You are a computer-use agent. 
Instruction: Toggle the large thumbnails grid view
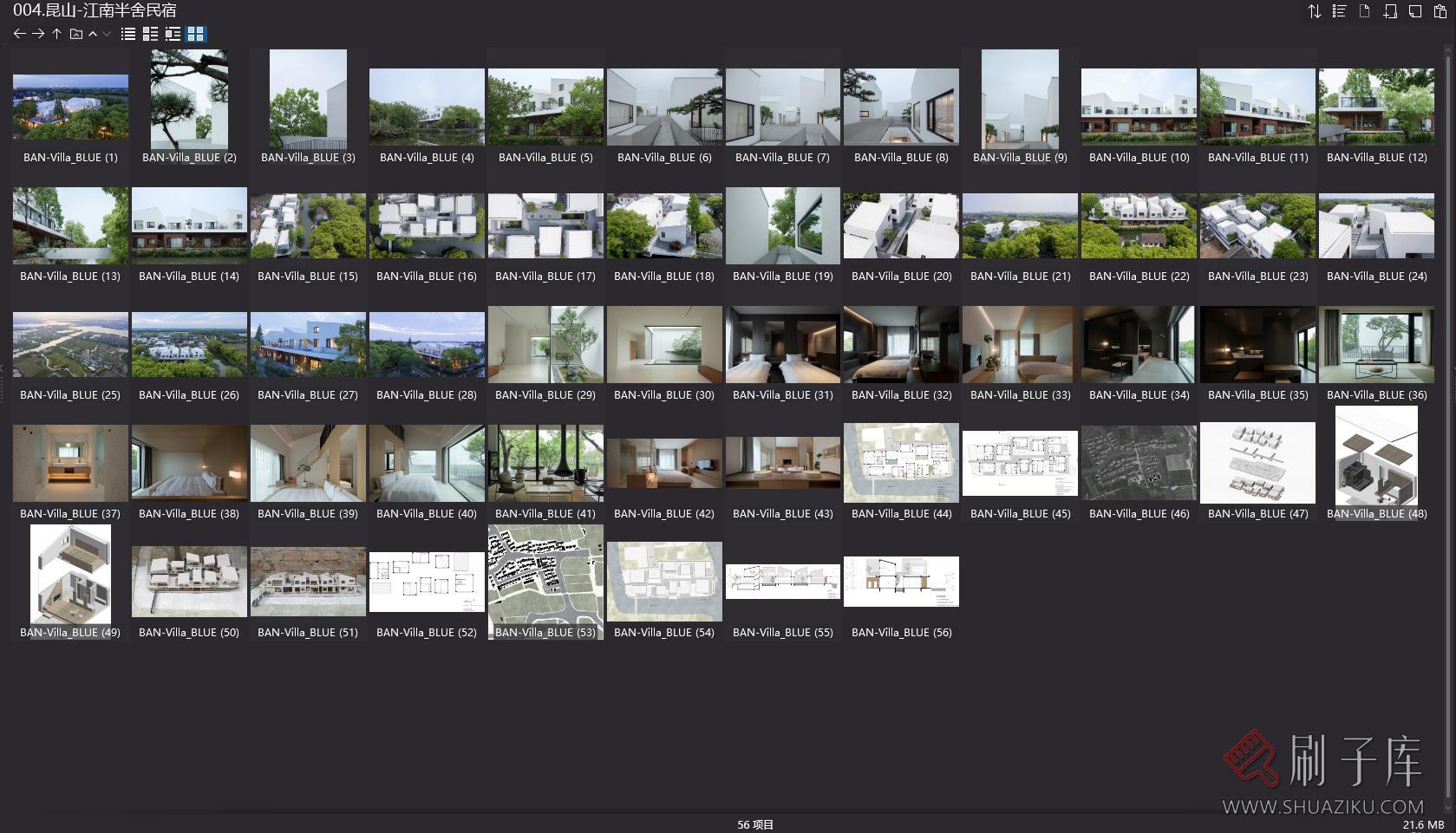196,34
